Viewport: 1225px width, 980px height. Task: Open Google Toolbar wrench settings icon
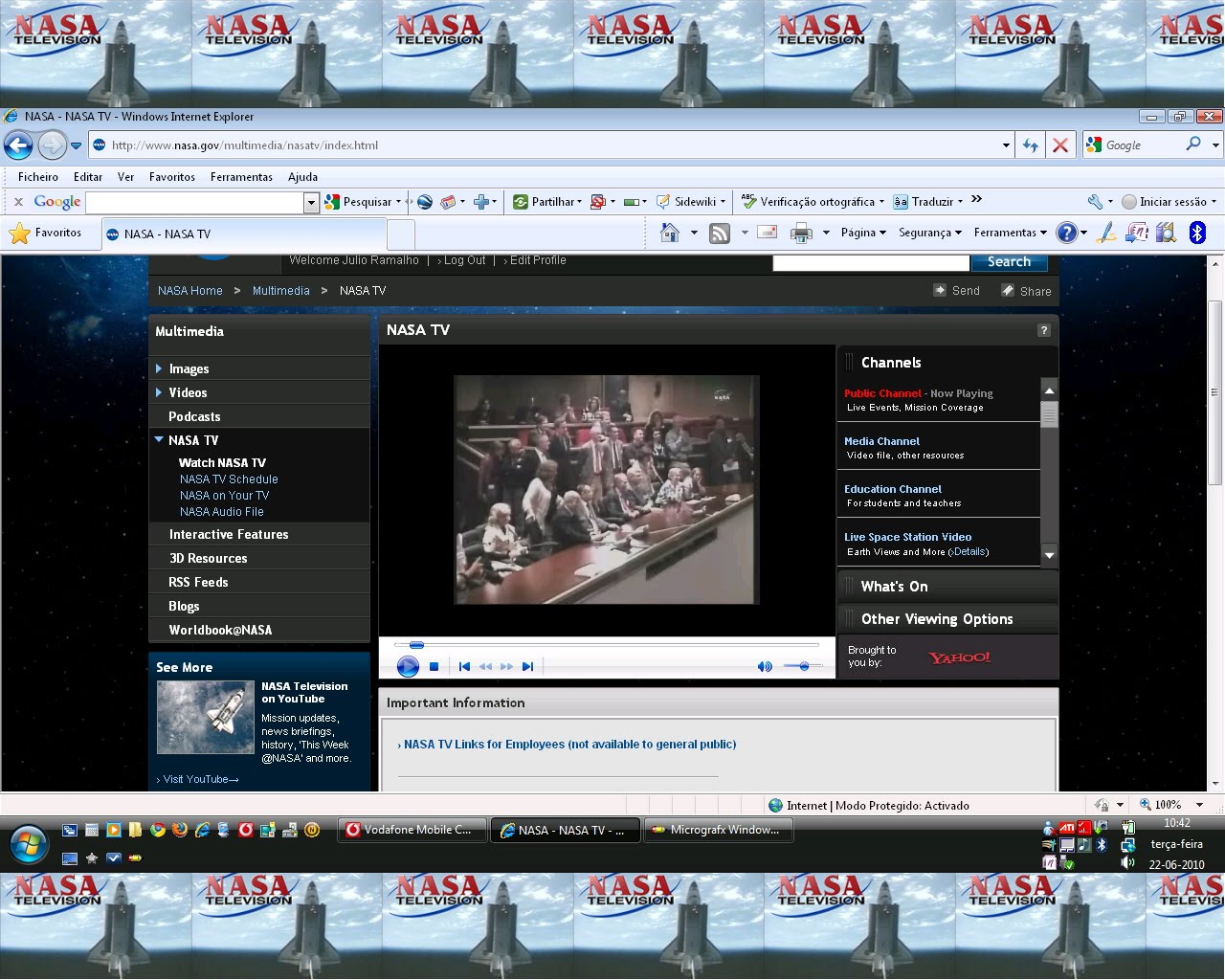[1095, 202]
